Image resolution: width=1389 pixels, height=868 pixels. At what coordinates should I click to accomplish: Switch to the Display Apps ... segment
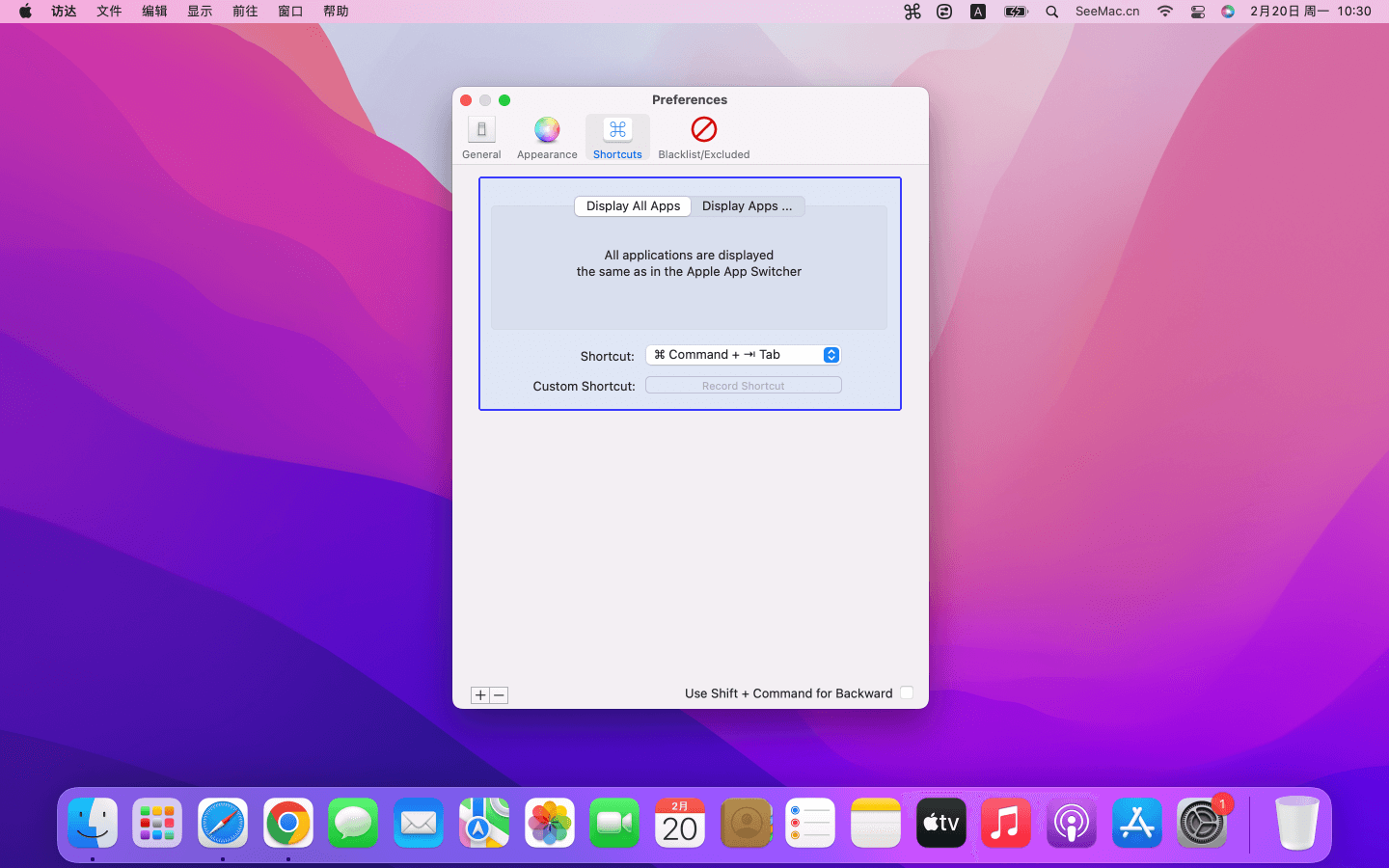pyautogui.click(x=747, y=206)
